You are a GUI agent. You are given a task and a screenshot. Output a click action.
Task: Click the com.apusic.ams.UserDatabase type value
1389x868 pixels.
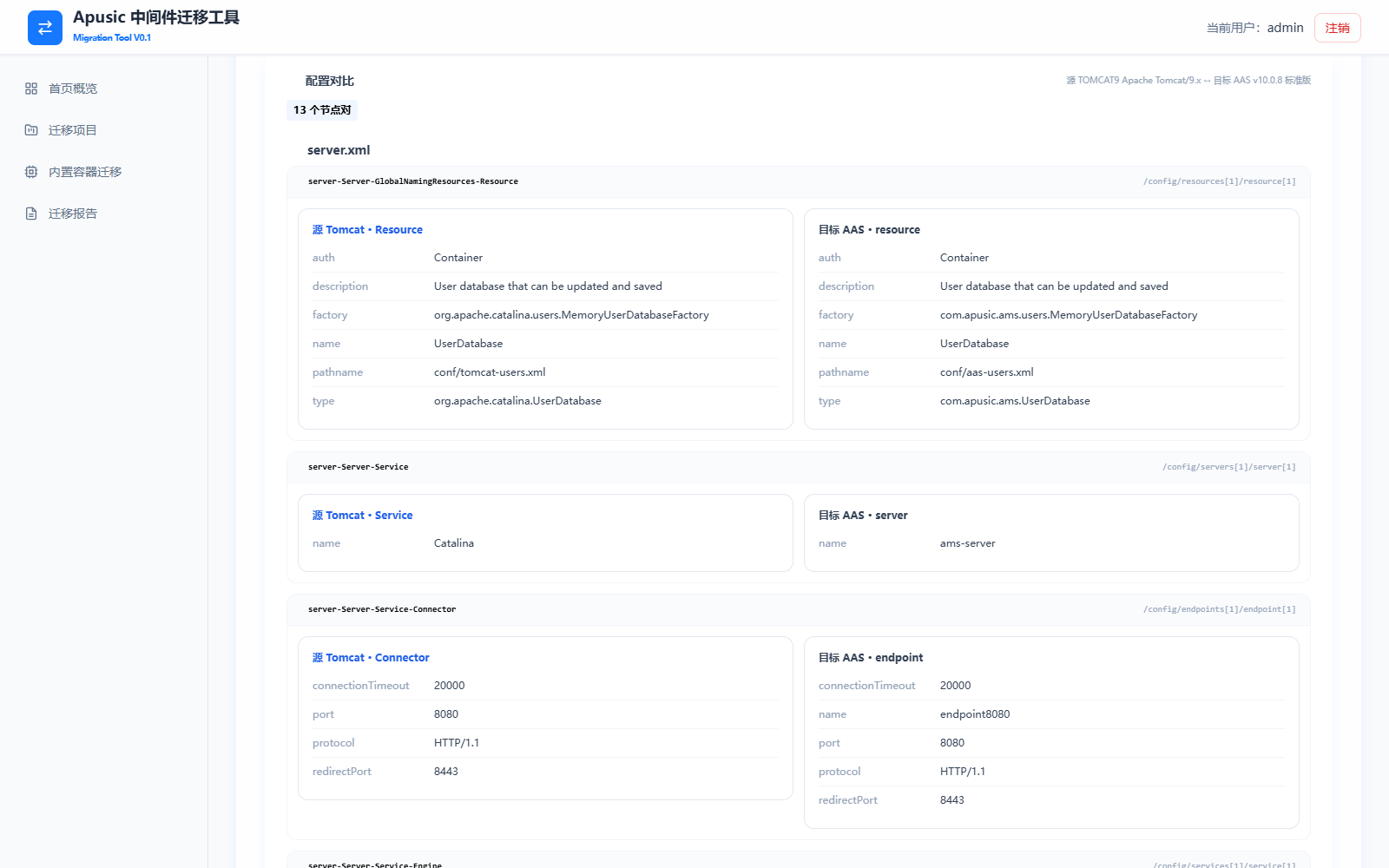[x=1015, y=401]
